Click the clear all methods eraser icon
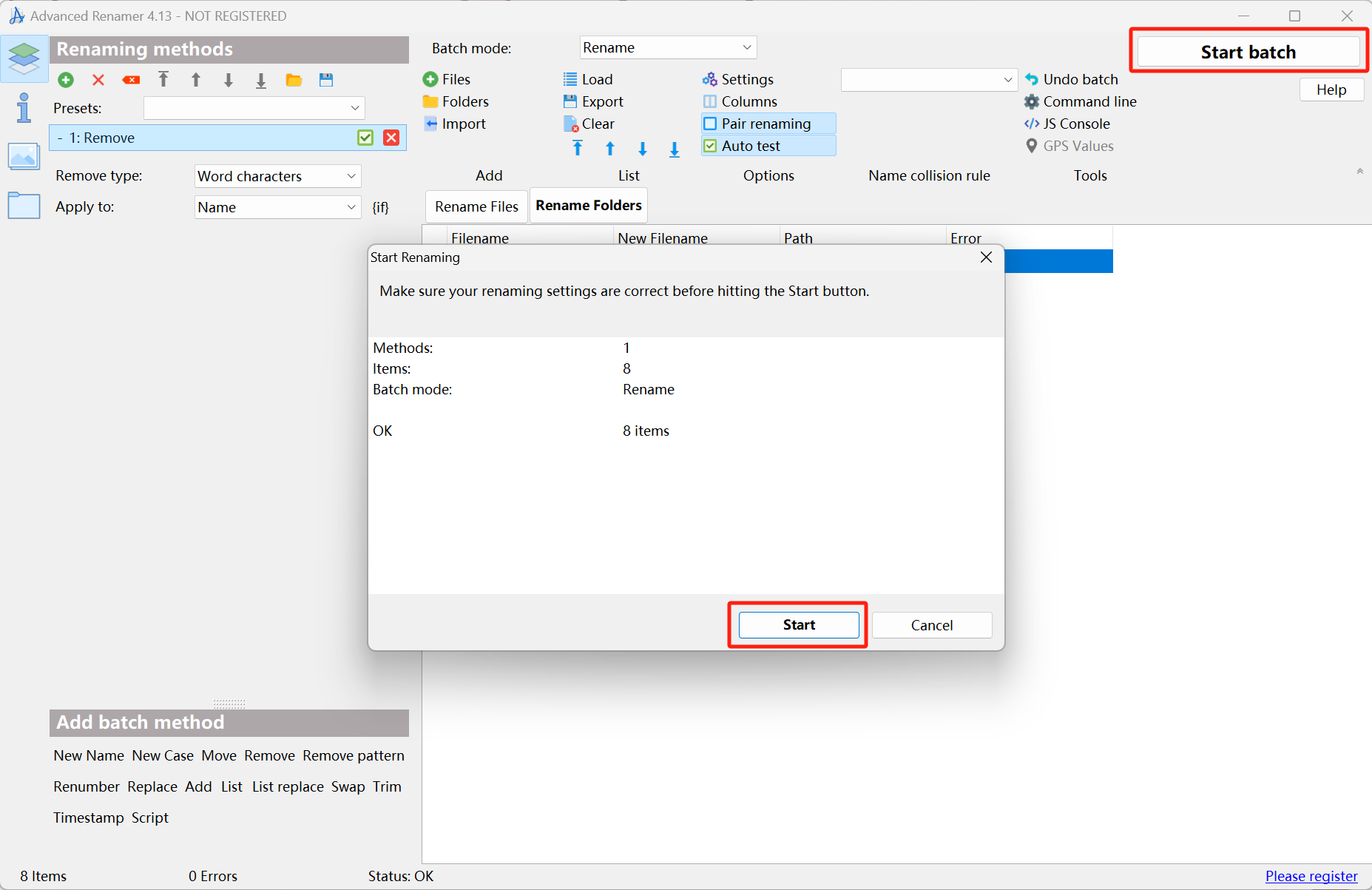1372x890 pixels. click(131, 80)
